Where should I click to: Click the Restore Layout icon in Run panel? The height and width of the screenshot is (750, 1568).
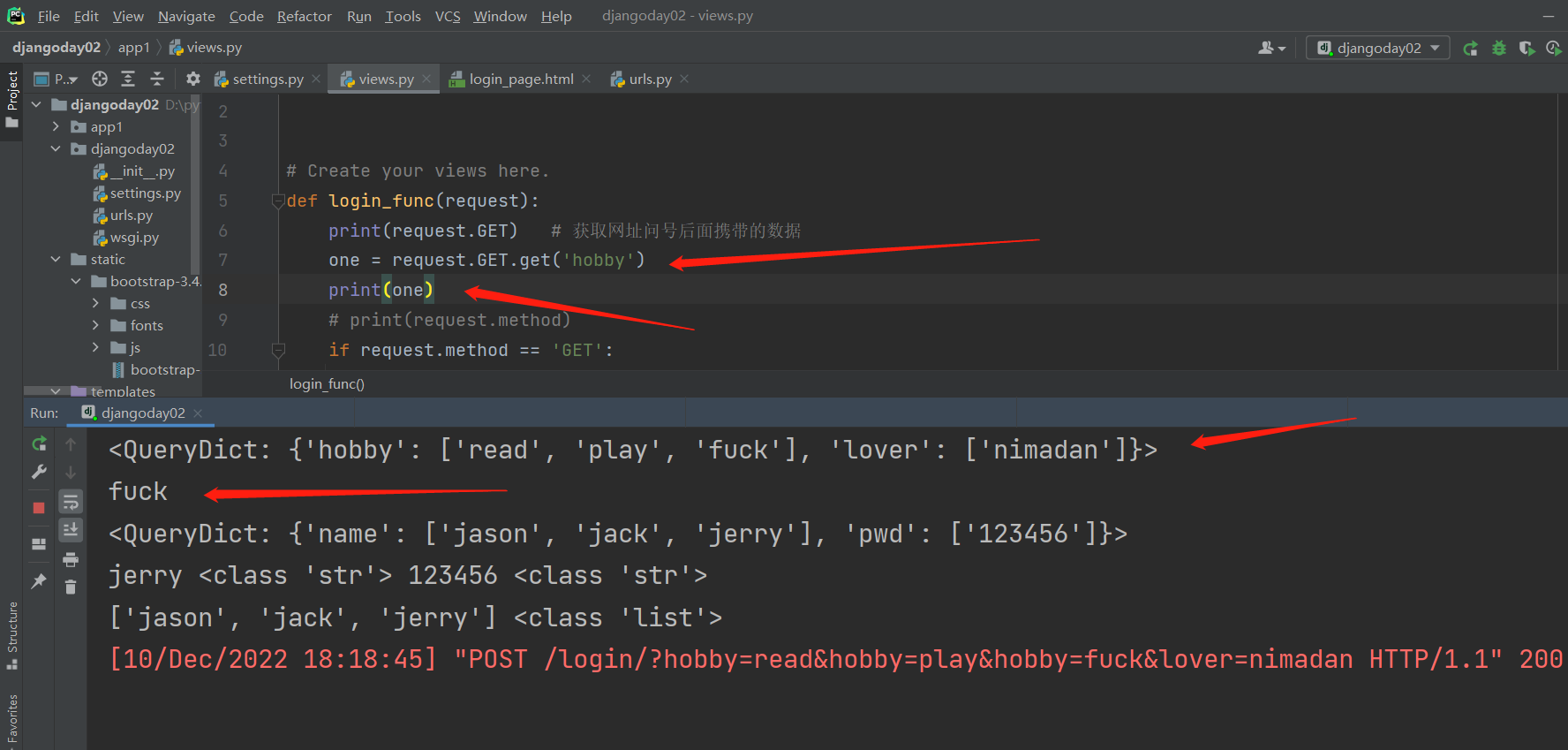pyautogui.click(x=39, y=544)
